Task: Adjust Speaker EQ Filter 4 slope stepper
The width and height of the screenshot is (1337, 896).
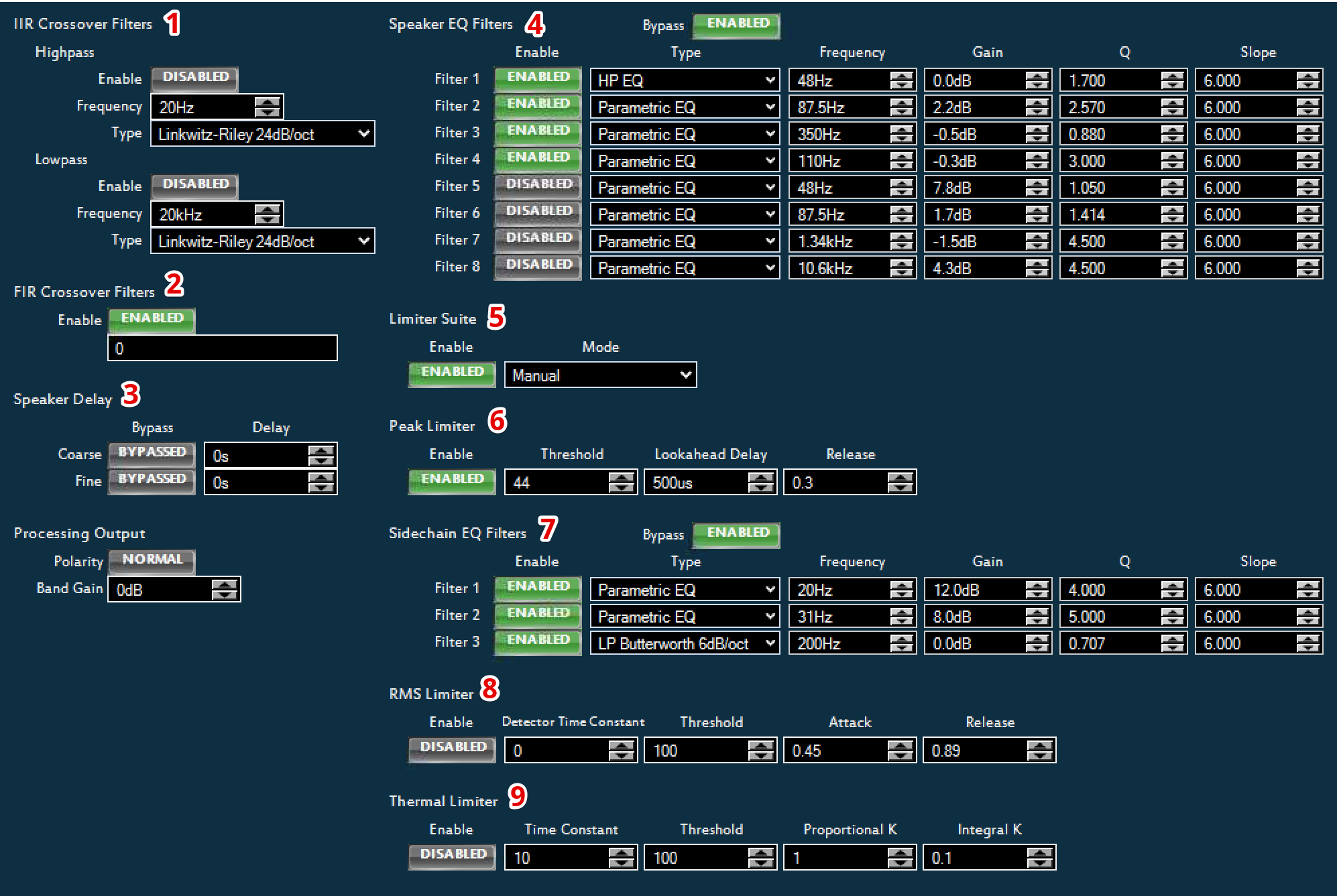Action: 1307,160
